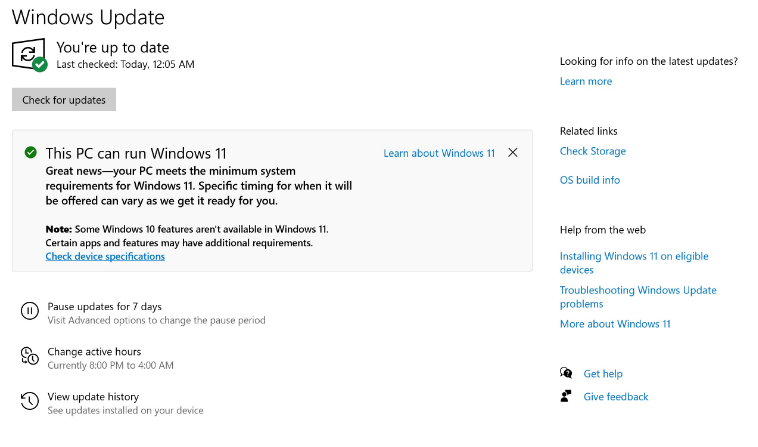Select Pause updates for 7 days
The image size is (758, 447).
click(104, 306)
